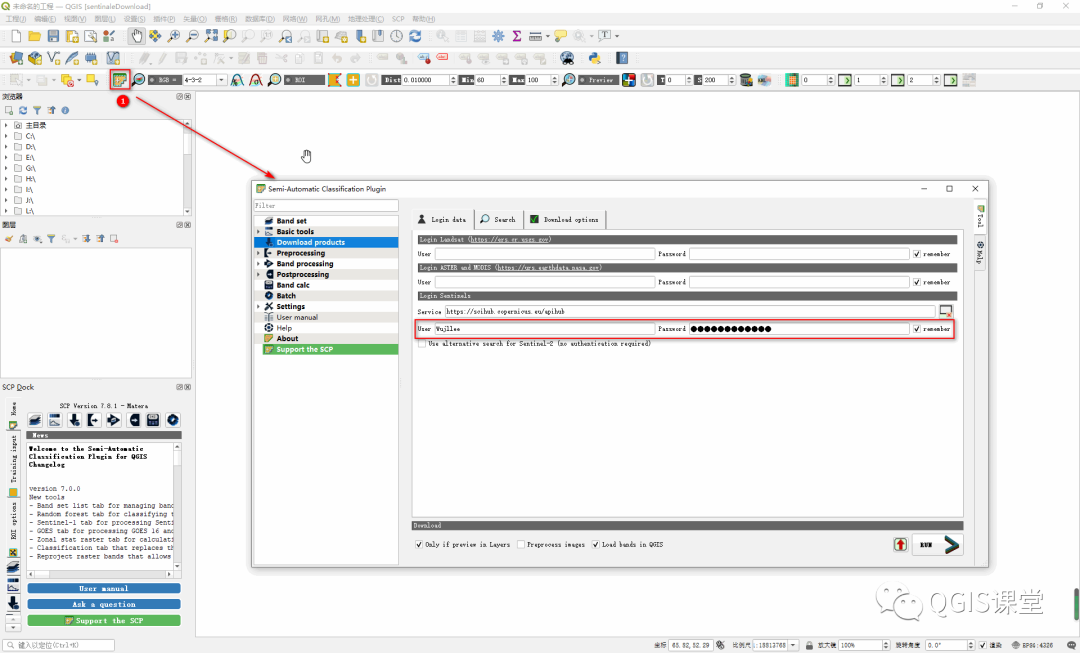This screenshot has width=1080, height=653.
Task: Click the Save Project floppy icon
Action: click(x=53, y=36)
